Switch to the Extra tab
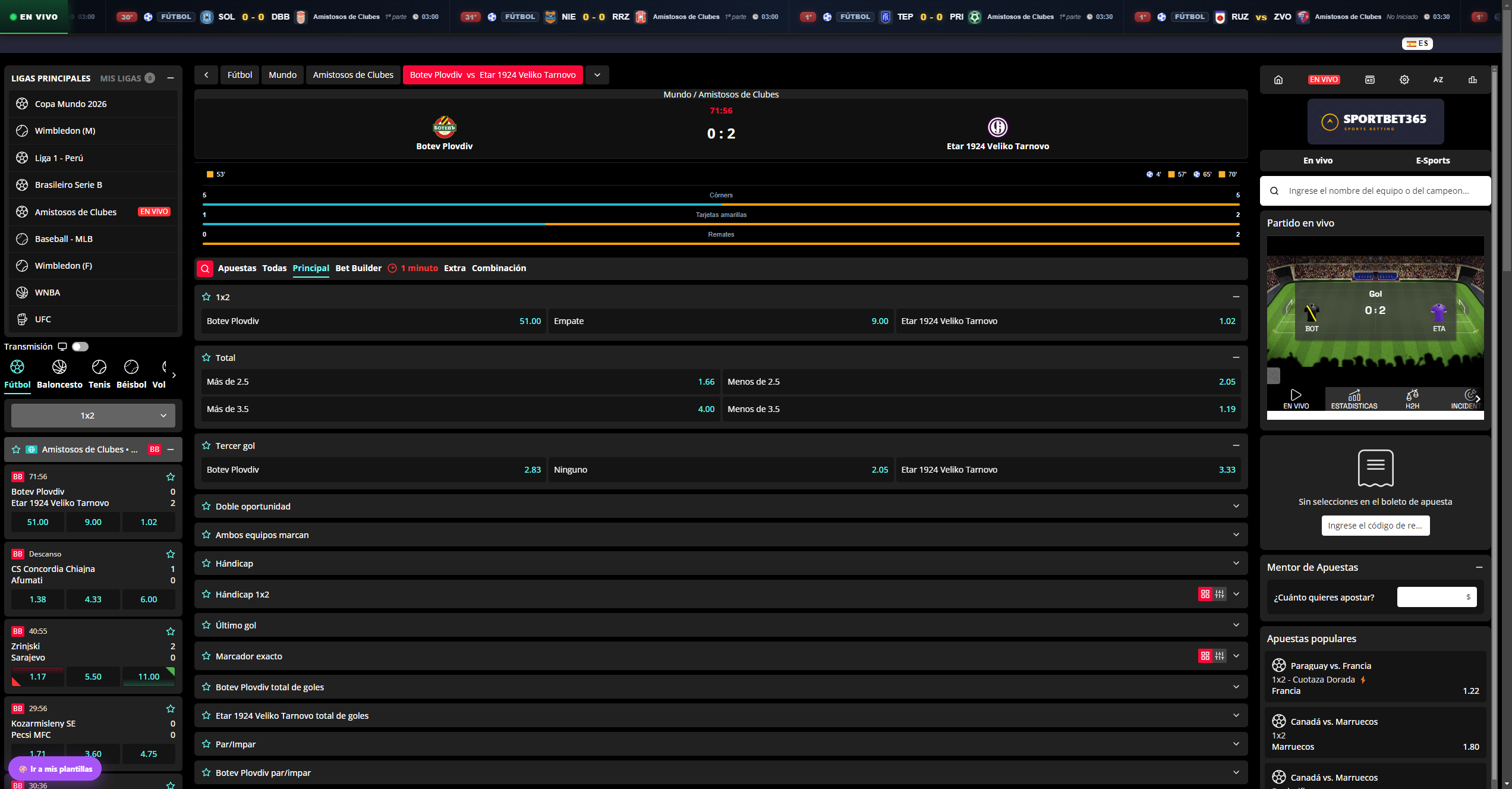This screenshot has width=1512, height=789. pos(455,268)
